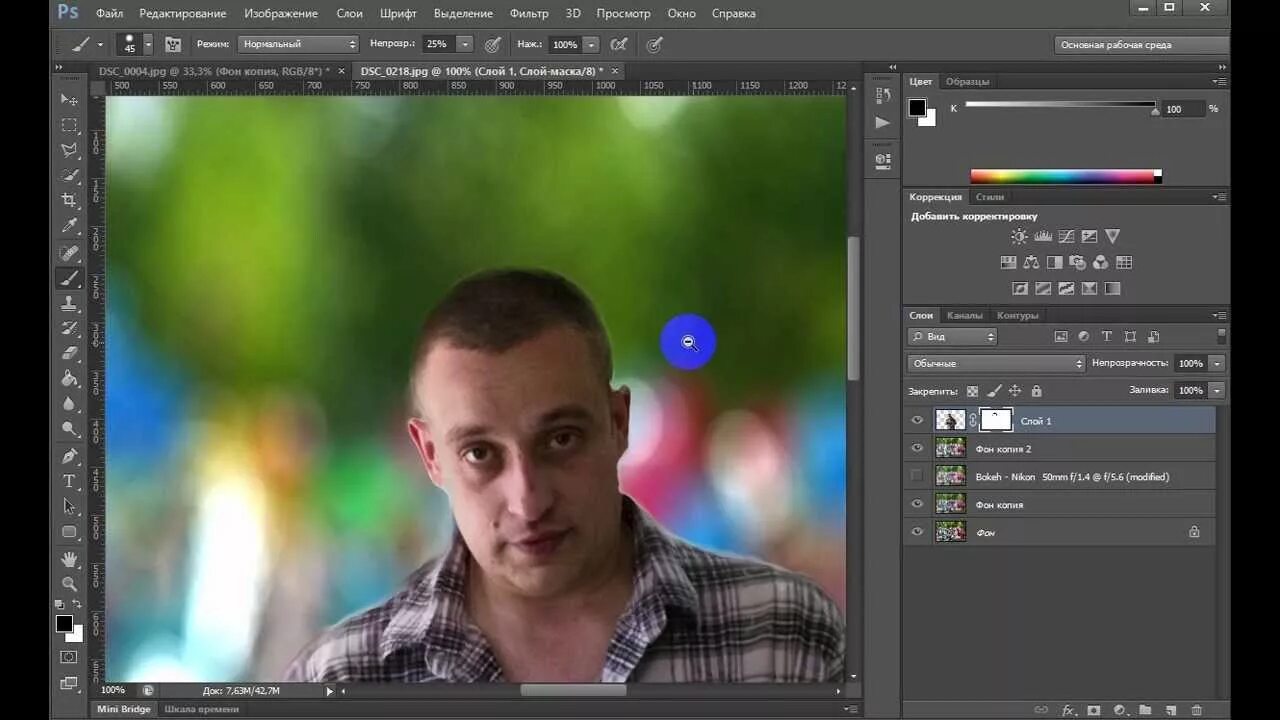Hide the Слой 1 layer
Image resolution: width=1280 pixels, height=720 pixels.
pyautogui.click(x=917, y=421)
